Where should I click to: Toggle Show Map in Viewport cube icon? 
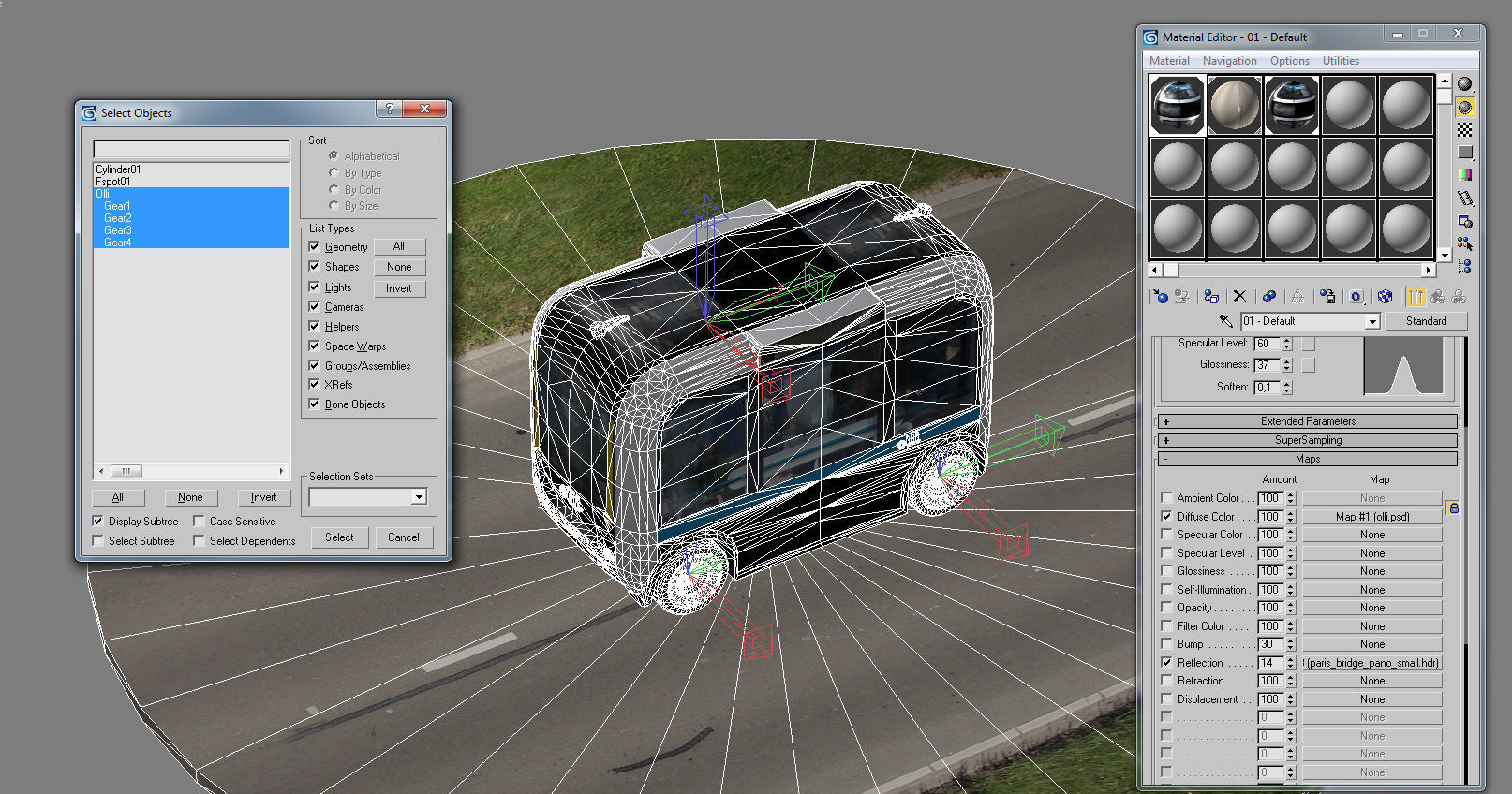pyautogui.click(x=1386, y=297)
